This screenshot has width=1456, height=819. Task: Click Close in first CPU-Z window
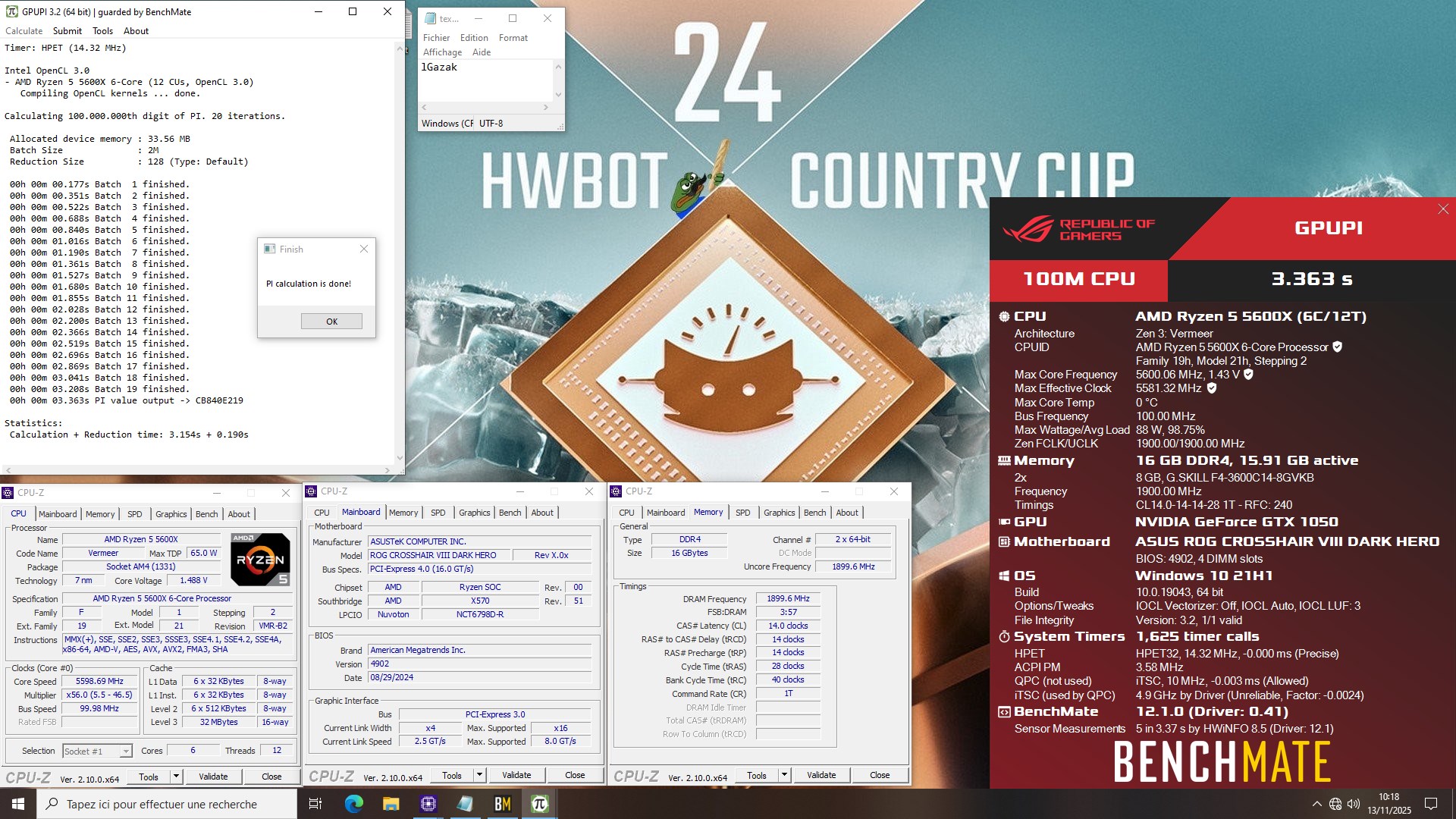pos(271,777)
